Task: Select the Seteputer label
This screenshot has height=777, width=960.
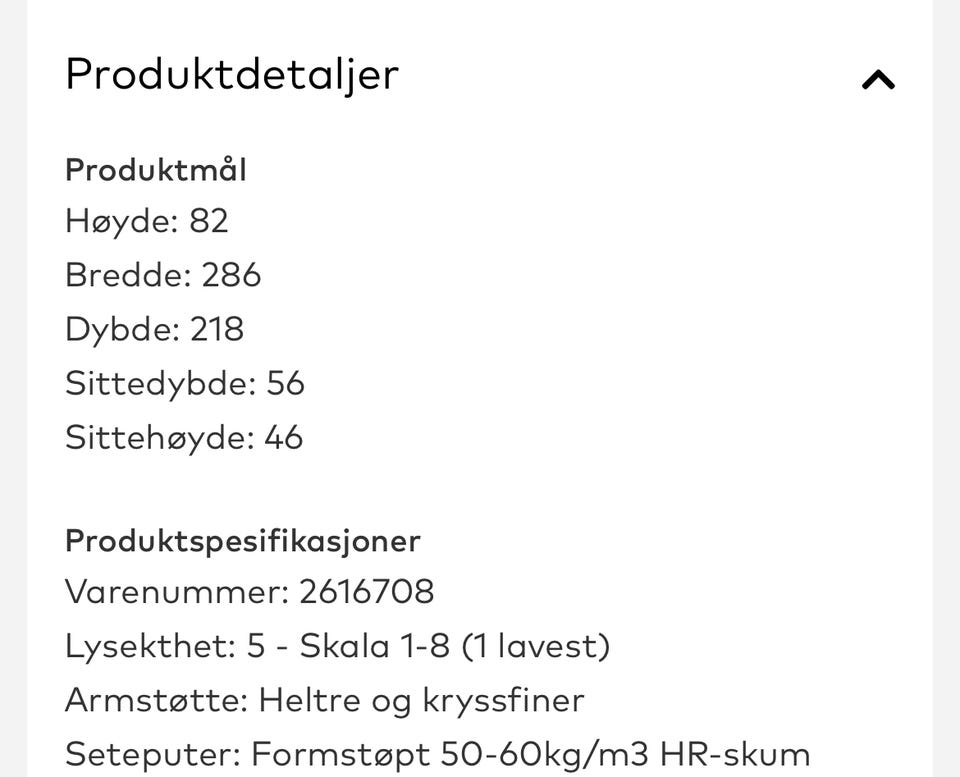Action: click(x=153, y=755)
